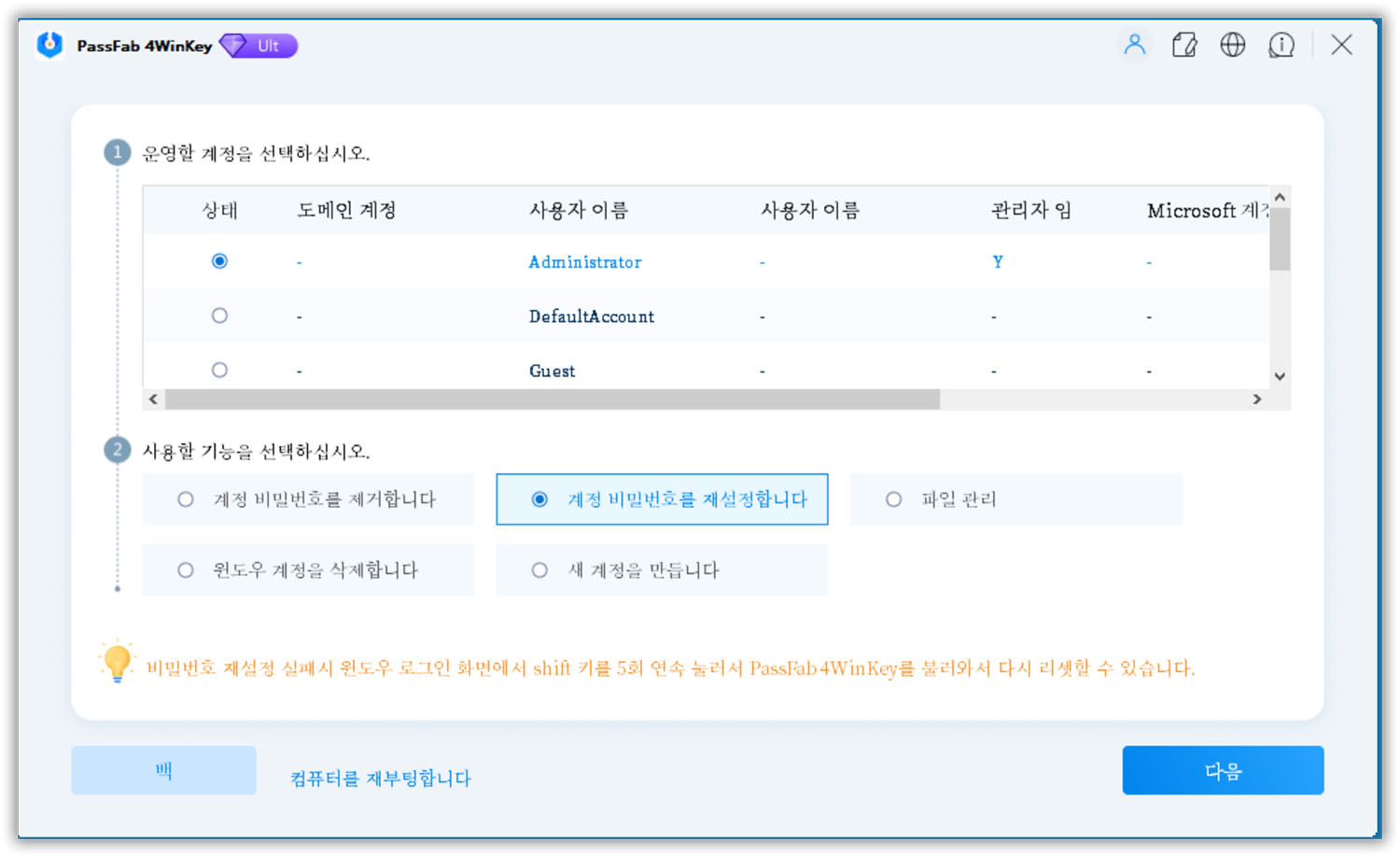The height and width of the screenshot is (857, 1400).
Task: Click the scrollbar up arrow
Action: pos(1280,197)
